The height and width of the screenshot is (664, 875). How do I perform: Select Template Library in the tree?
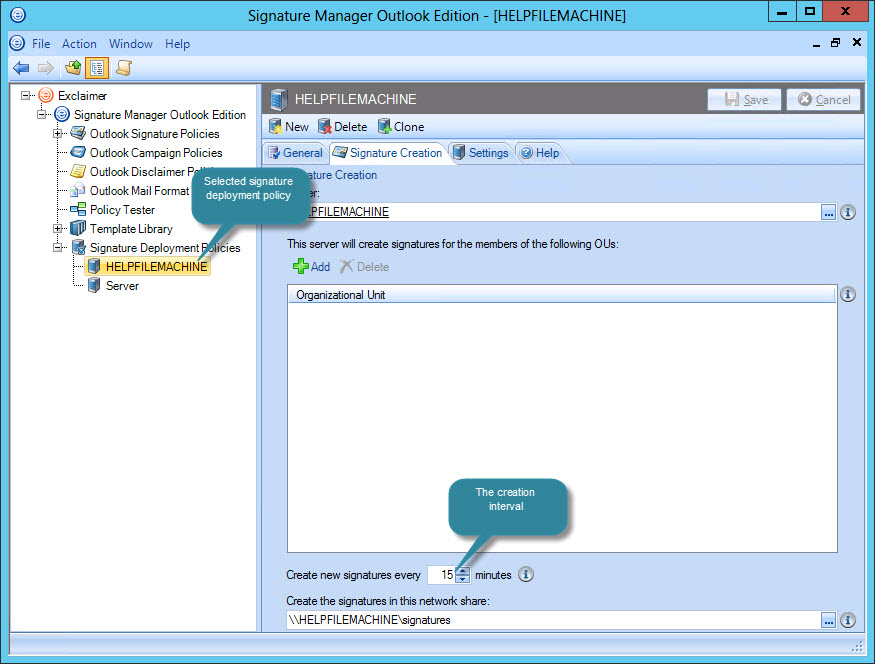point(131,229)
